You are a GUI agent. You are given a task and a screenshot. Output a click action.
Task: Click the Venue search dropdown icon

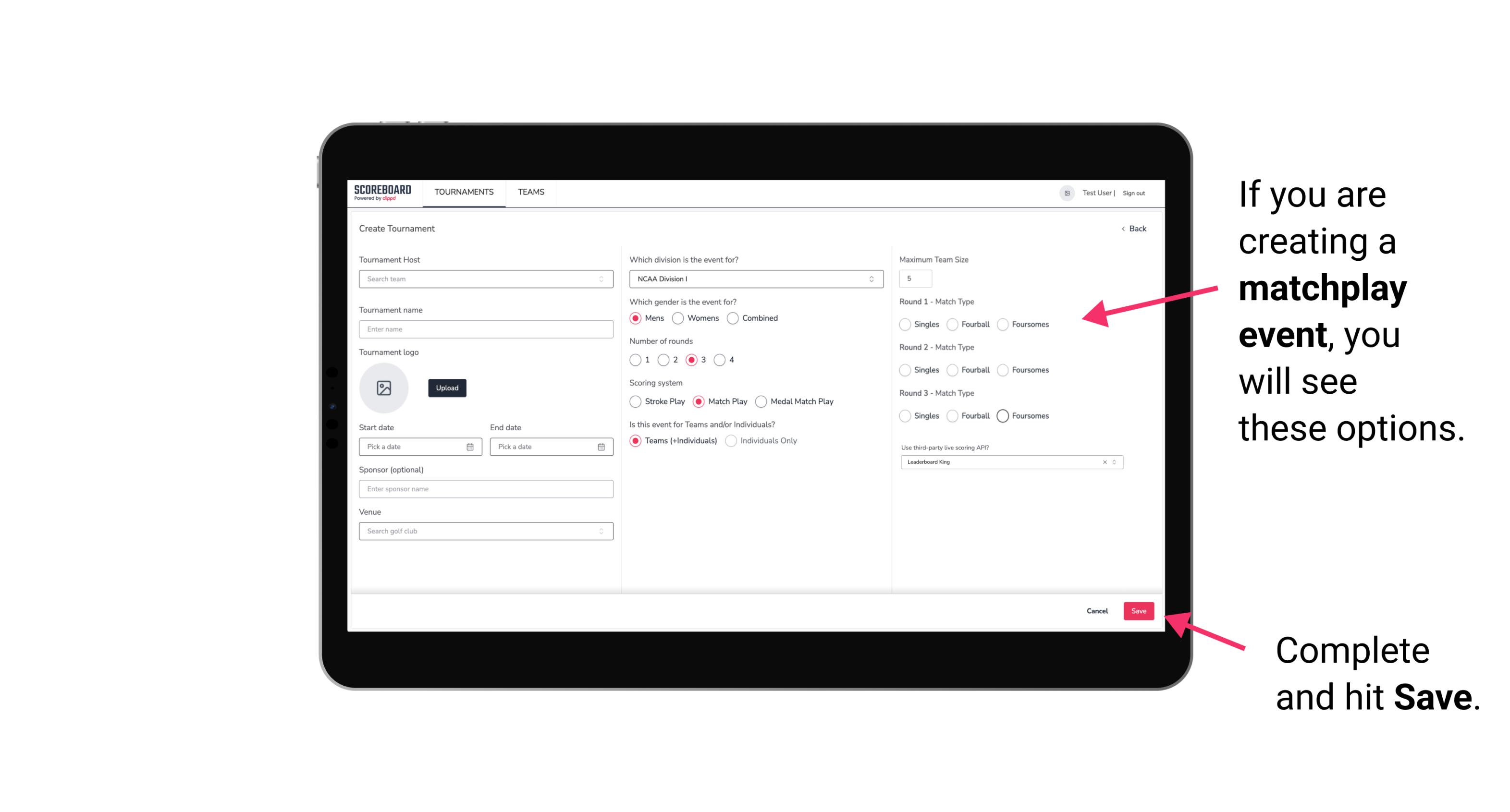point(601,531)
